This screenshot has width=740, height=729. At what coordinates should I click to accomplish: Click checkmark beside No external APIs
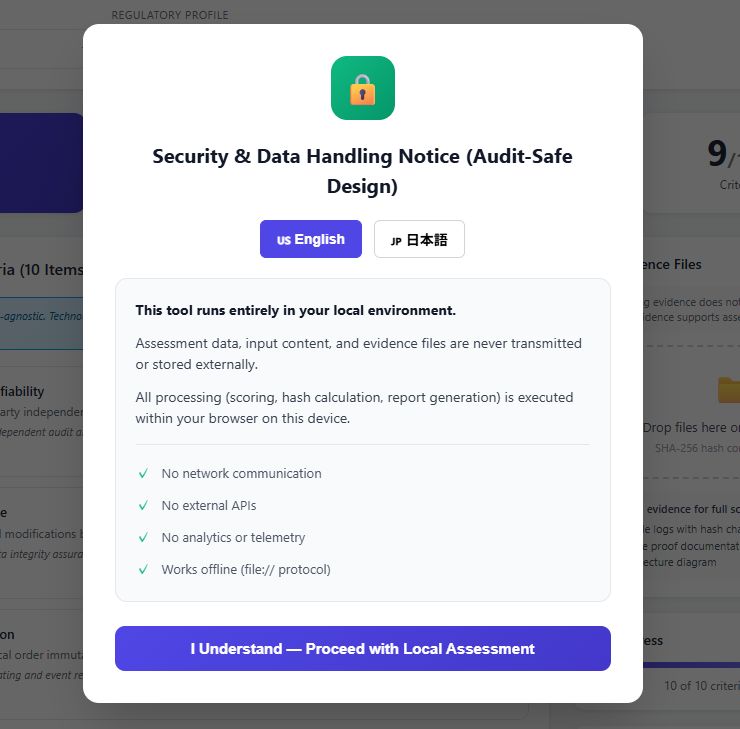coord(143,505)
